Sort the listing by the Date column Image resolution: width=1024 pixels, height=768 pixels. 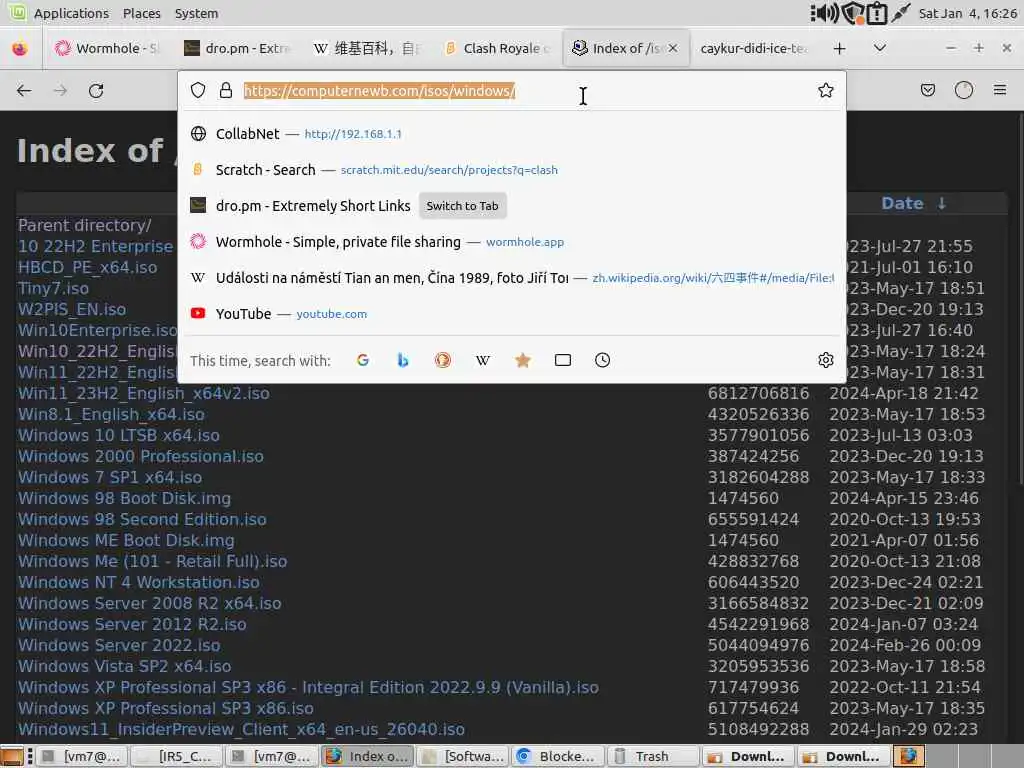tap(902, 203)
